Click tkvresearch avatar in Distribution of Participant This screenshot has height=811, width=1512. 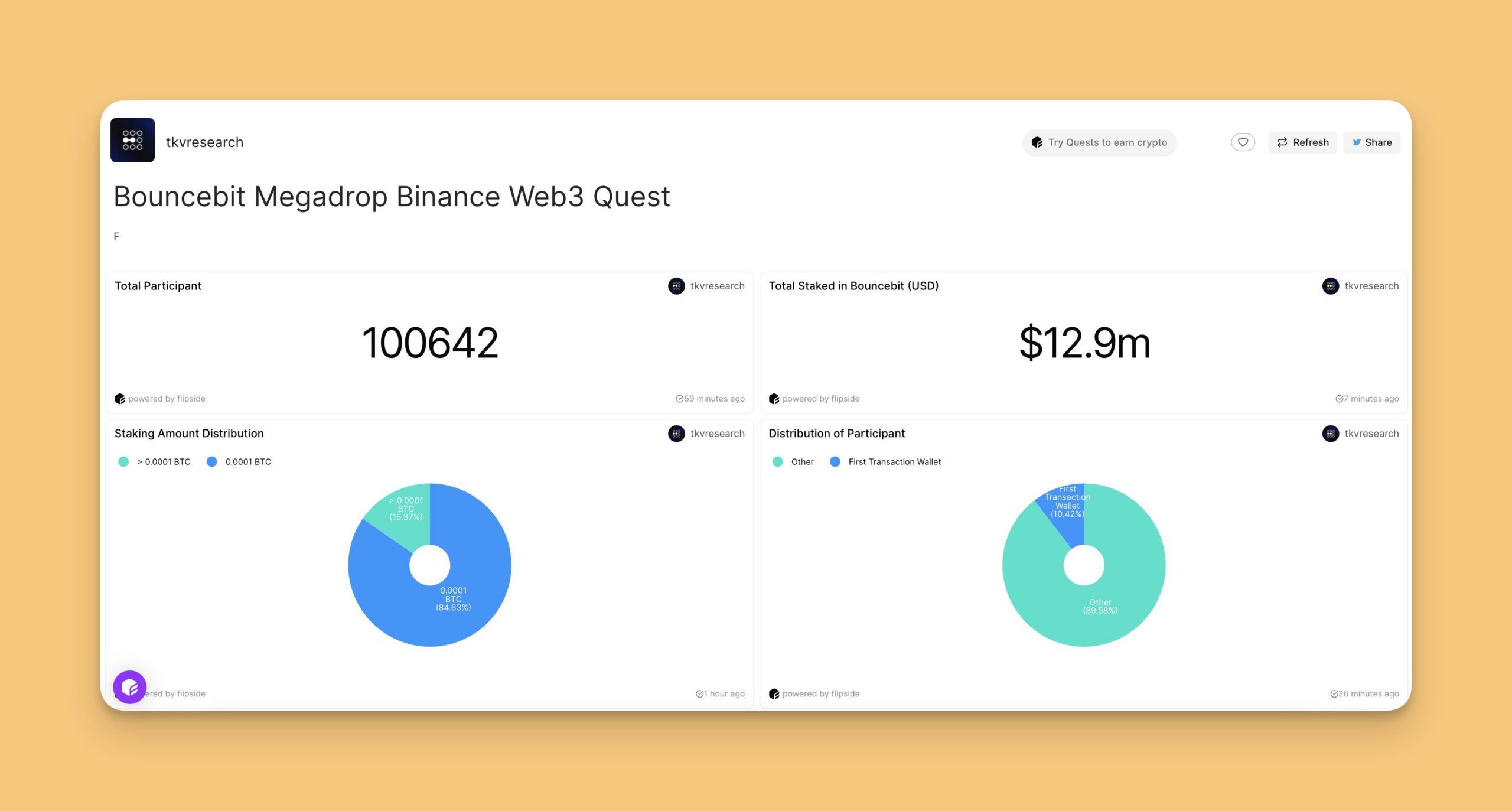[x=1330, y=434]
